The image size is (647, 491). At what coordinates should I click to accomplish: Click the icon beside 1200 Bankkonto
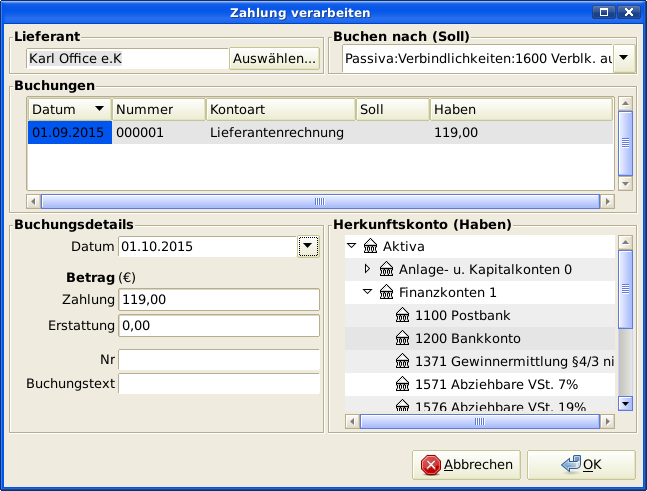click(403, 338)
